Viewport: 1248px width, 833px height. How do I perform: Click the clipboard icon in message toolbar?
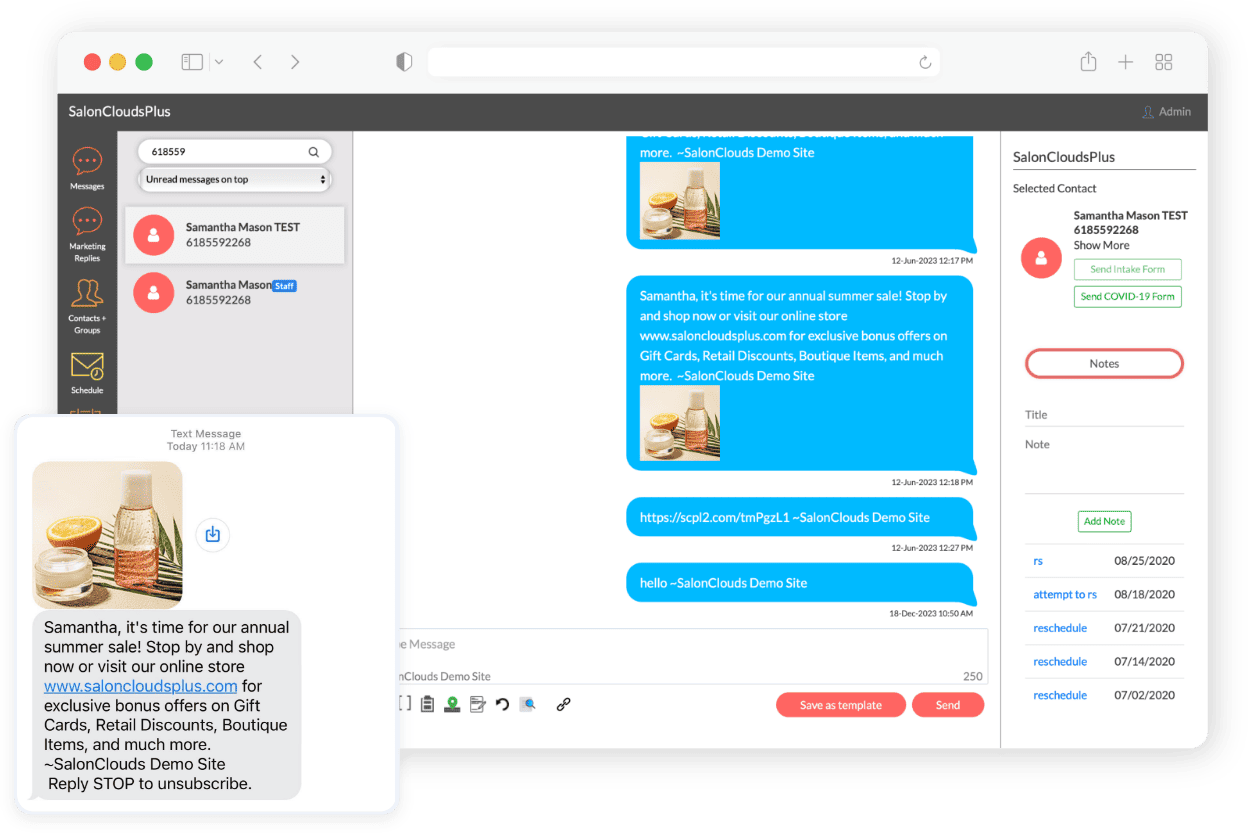click(428, 704)
